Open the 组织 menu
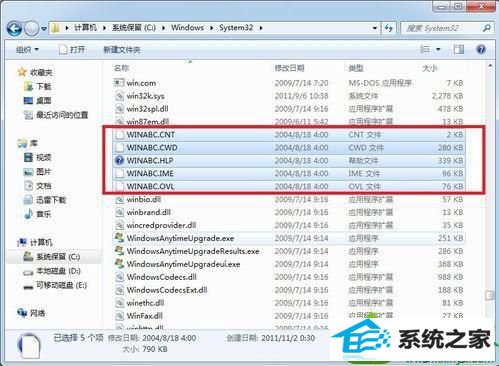This screenshot has height=366, width=499. pos(27,50)
